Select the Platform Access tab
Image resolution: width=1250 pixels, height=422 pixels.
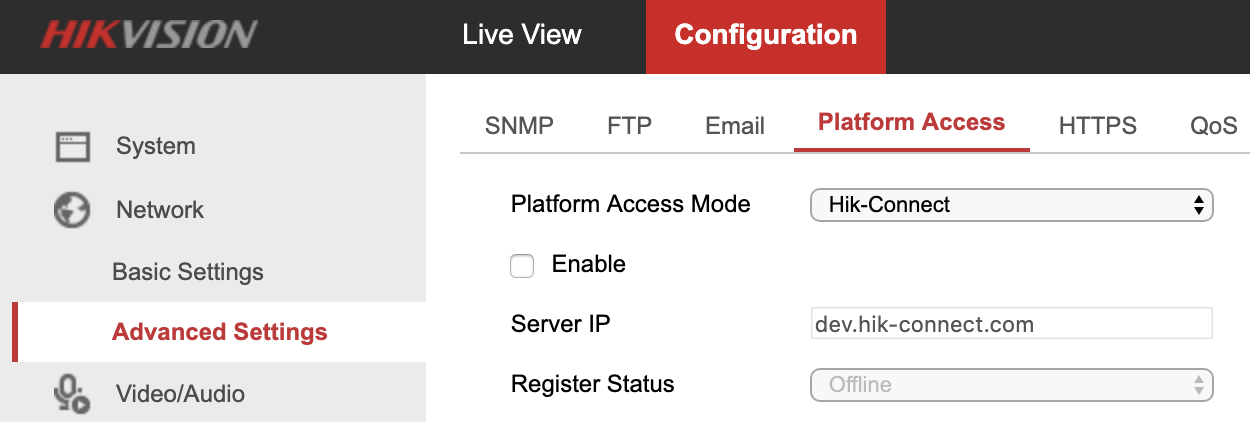pyautogui.click(x=911, y=123)
